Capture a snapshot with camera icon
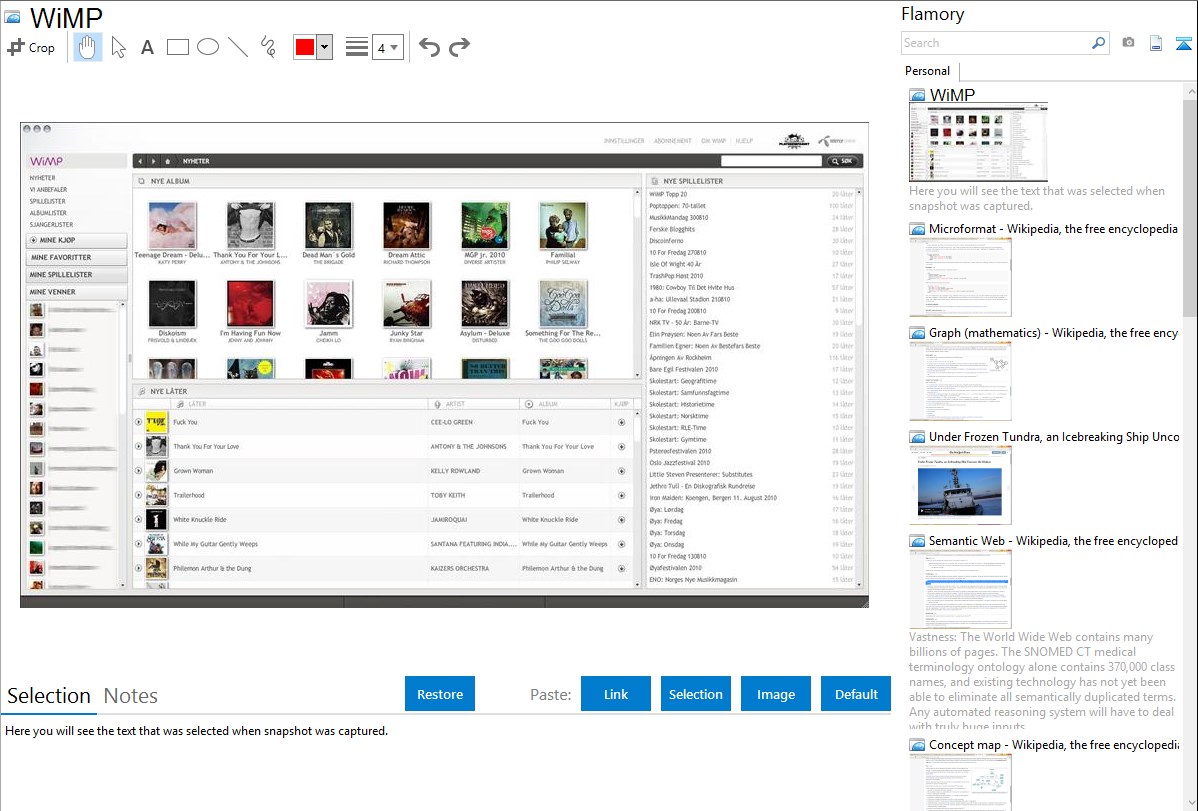The height and width of the screenshot is (811, 1198). [x=1128, y=43]
